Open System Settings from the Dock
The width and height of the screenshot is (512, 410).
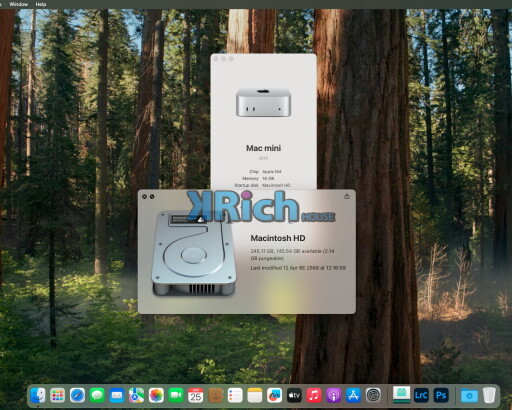[373, 396]
